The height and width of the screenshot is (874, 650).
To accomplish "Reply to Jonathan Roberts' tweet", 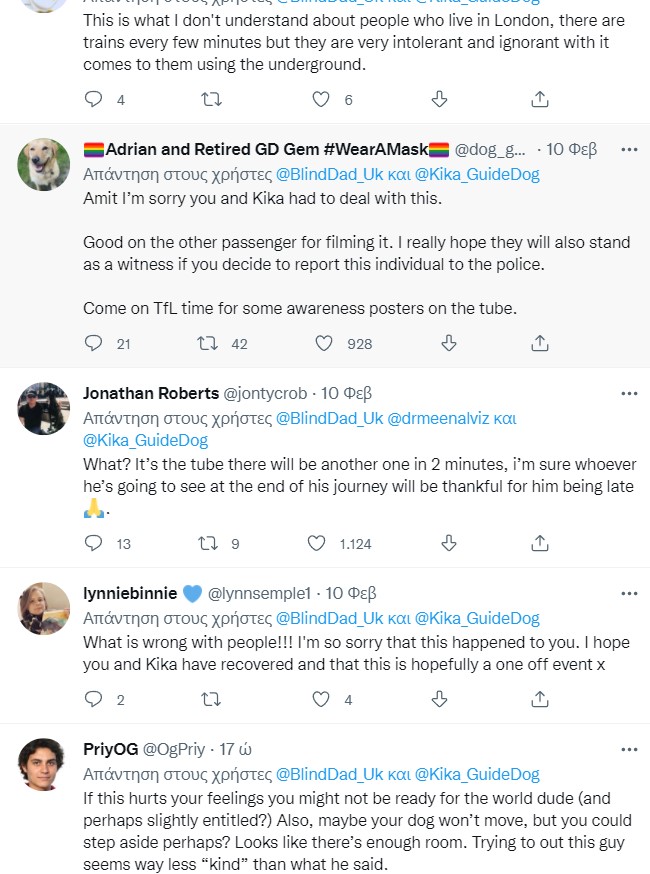I will (94, 543).
